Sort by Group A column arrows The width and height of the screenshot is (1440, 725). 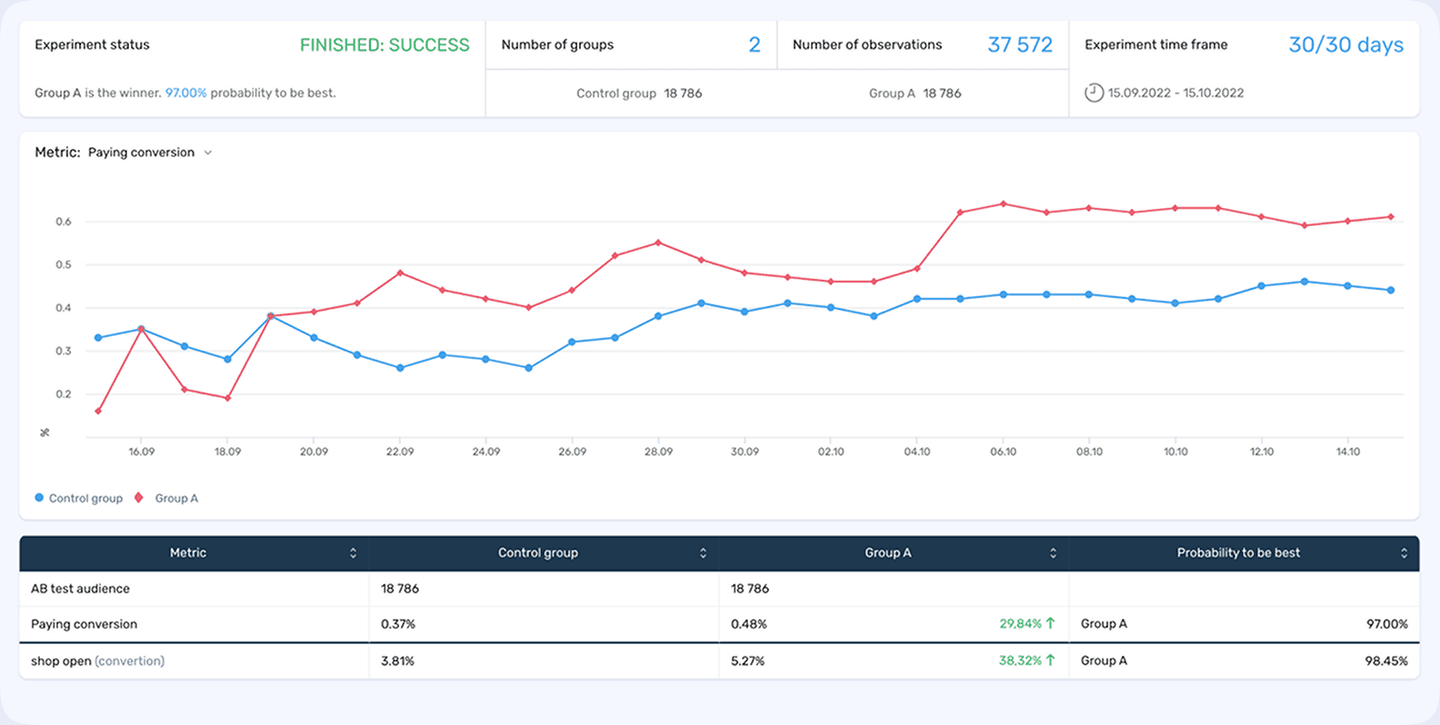[1053, 553]
